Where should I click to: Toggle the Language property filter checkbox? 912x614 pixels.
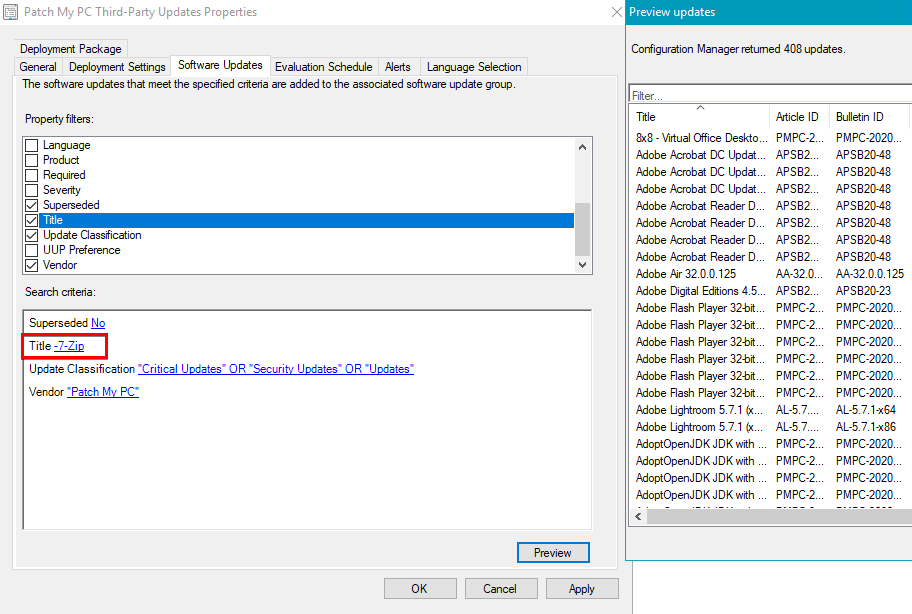31,145
